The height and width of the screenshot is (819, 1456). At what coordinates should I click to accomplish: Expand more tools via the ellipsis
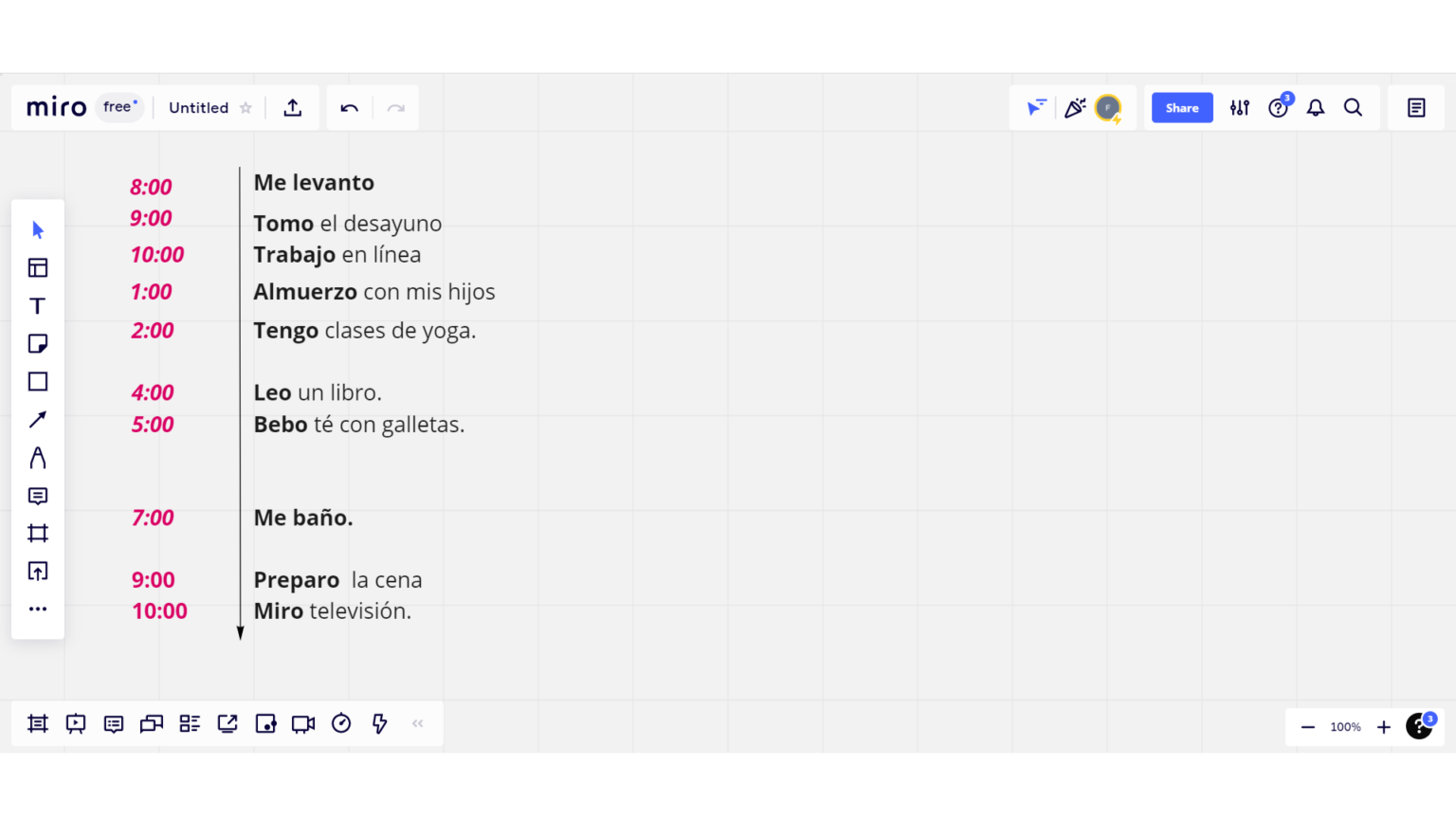[x=38, y=608]
